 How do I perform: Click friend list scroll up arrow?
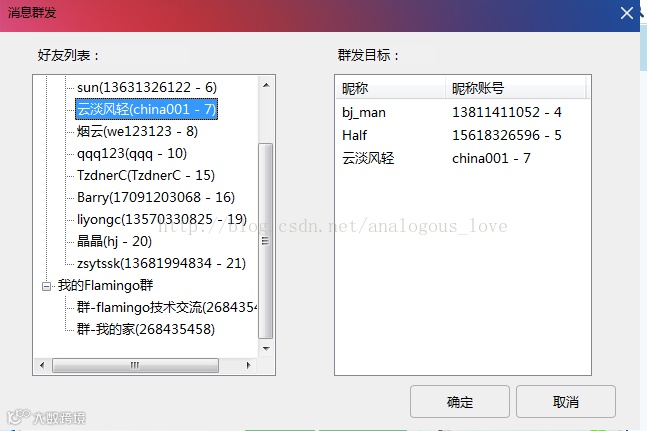click(266, 85)
